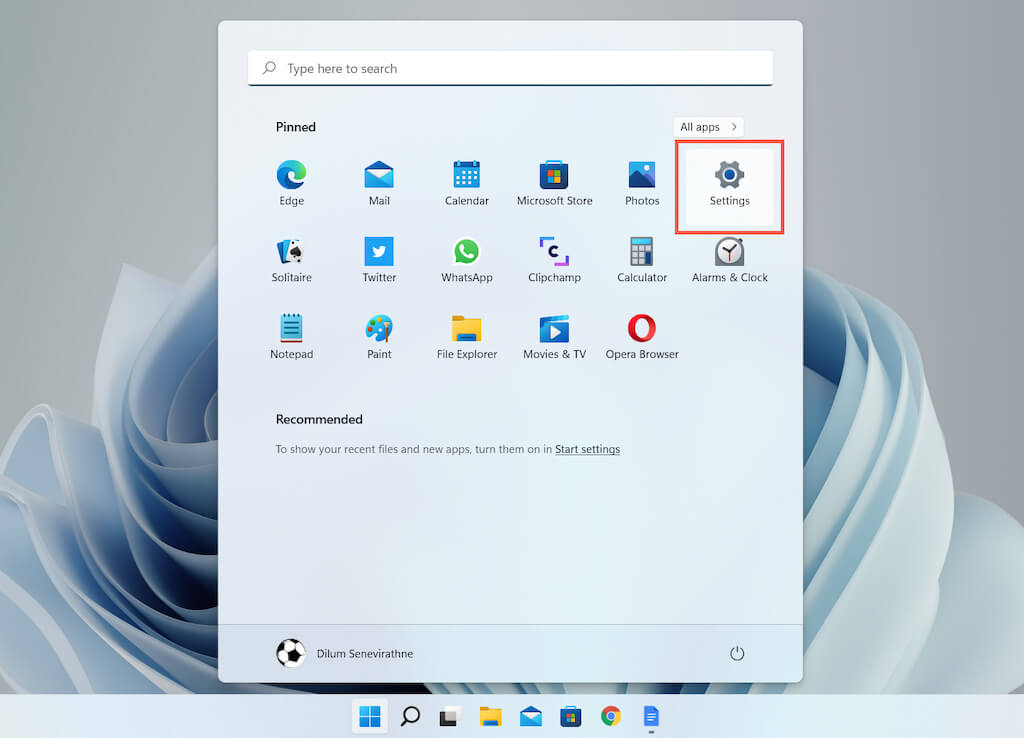
Task: Open the Edge browser pinned app
Action: [x=291, y=184]
